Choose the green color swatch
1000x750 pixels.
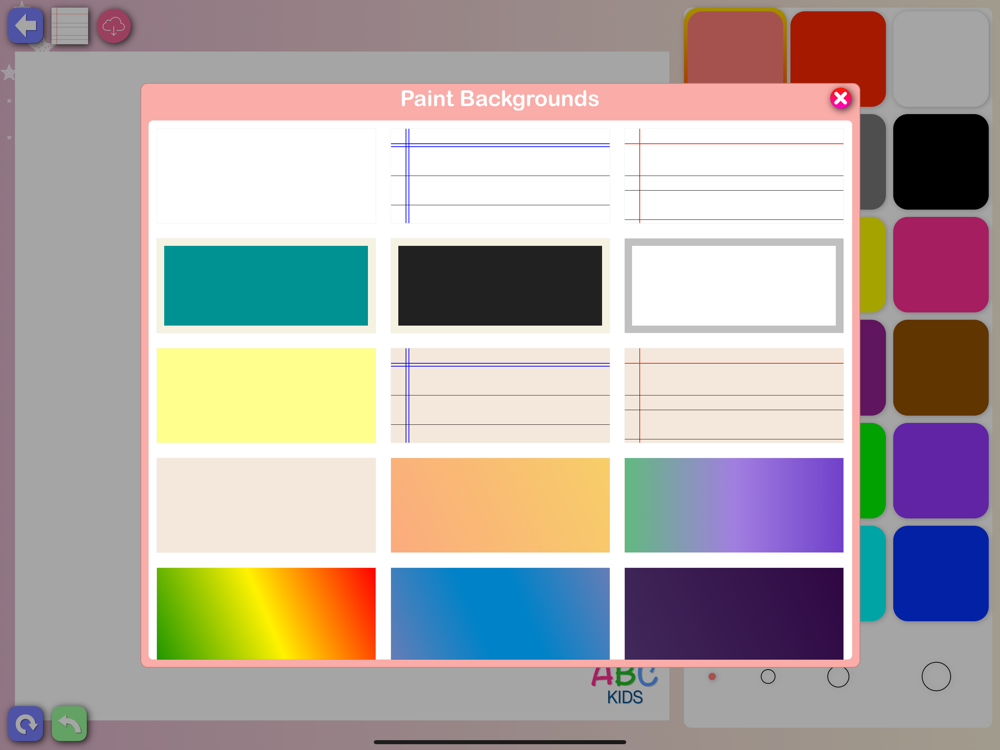coord(872,470)
